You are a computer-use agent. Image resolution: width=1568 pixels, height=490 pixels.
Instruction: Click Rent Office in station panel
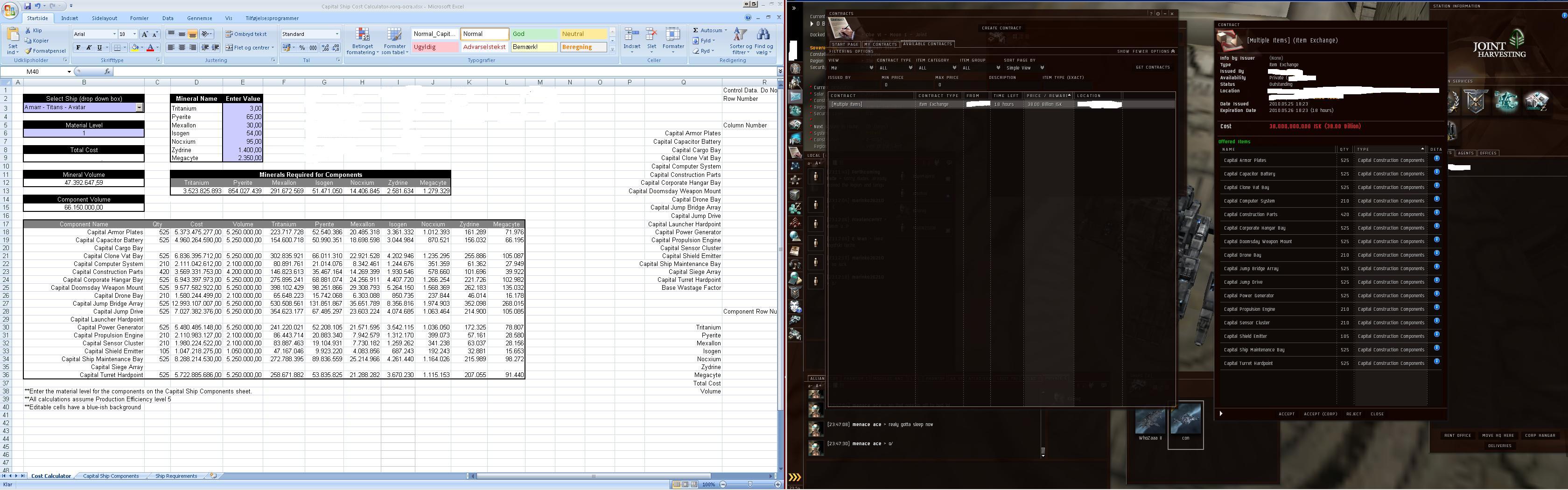tap(1457, 436)
